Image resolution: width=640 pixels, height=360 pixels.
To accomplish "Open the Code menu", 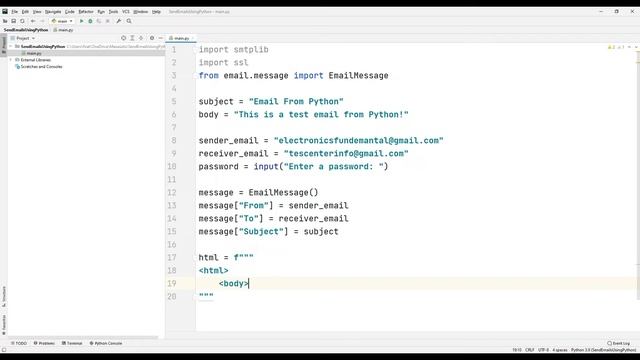I will click(x=70, y=12).
